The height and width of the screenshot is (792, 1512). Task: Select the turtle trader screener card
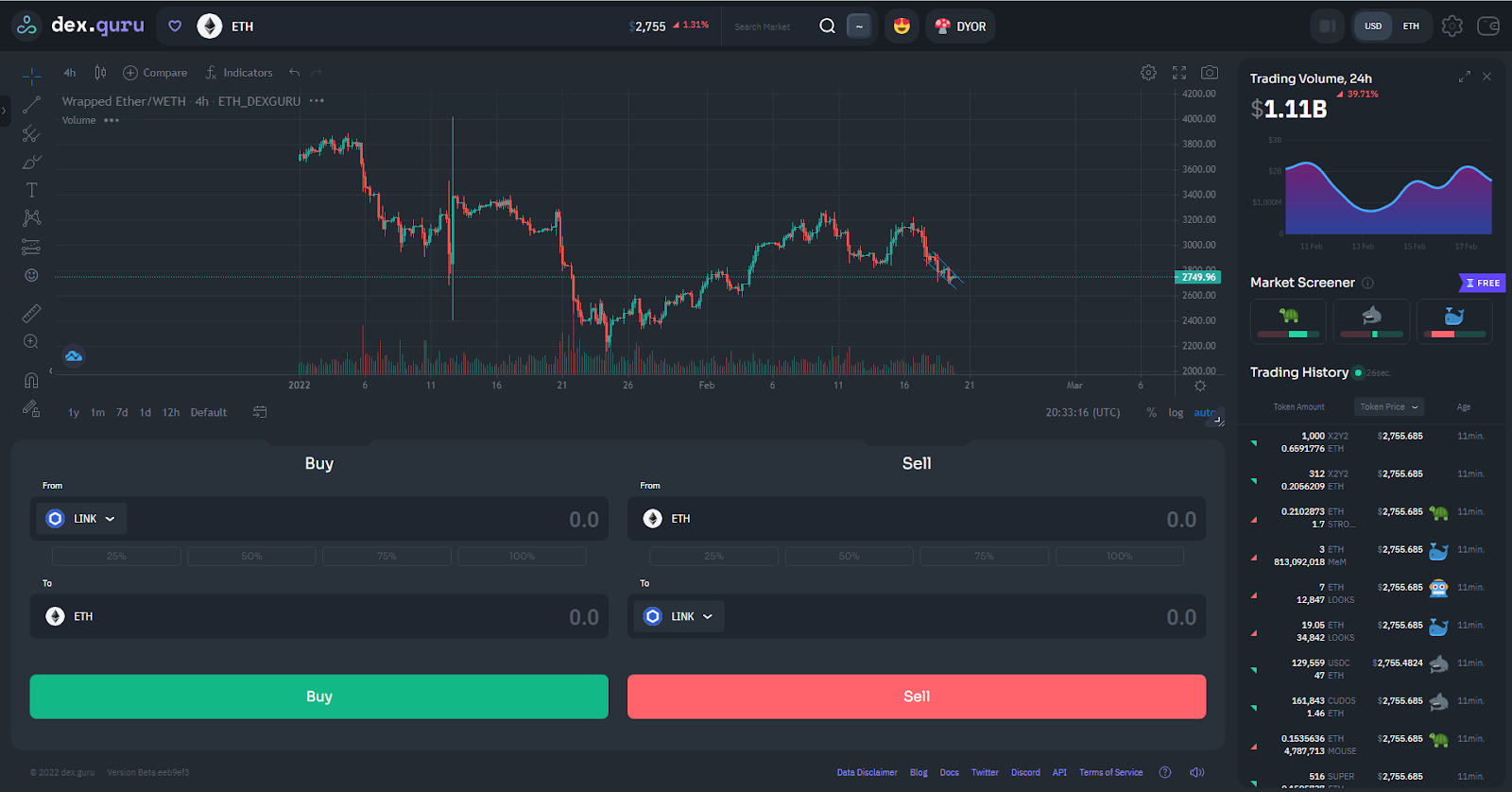click(1288, 321)
